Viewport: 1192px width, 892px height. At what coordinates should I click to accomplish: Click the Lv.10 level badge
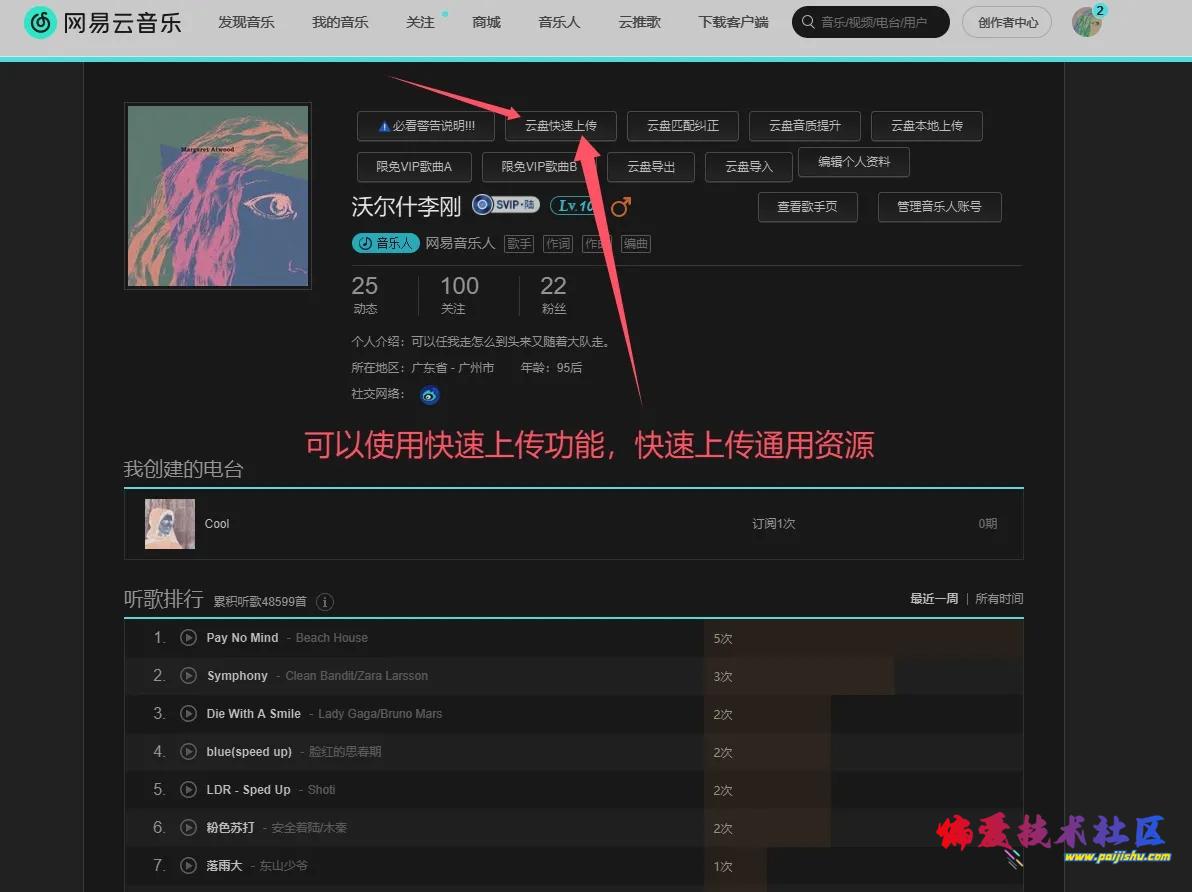pyautogui.click(x=572, y=205)
